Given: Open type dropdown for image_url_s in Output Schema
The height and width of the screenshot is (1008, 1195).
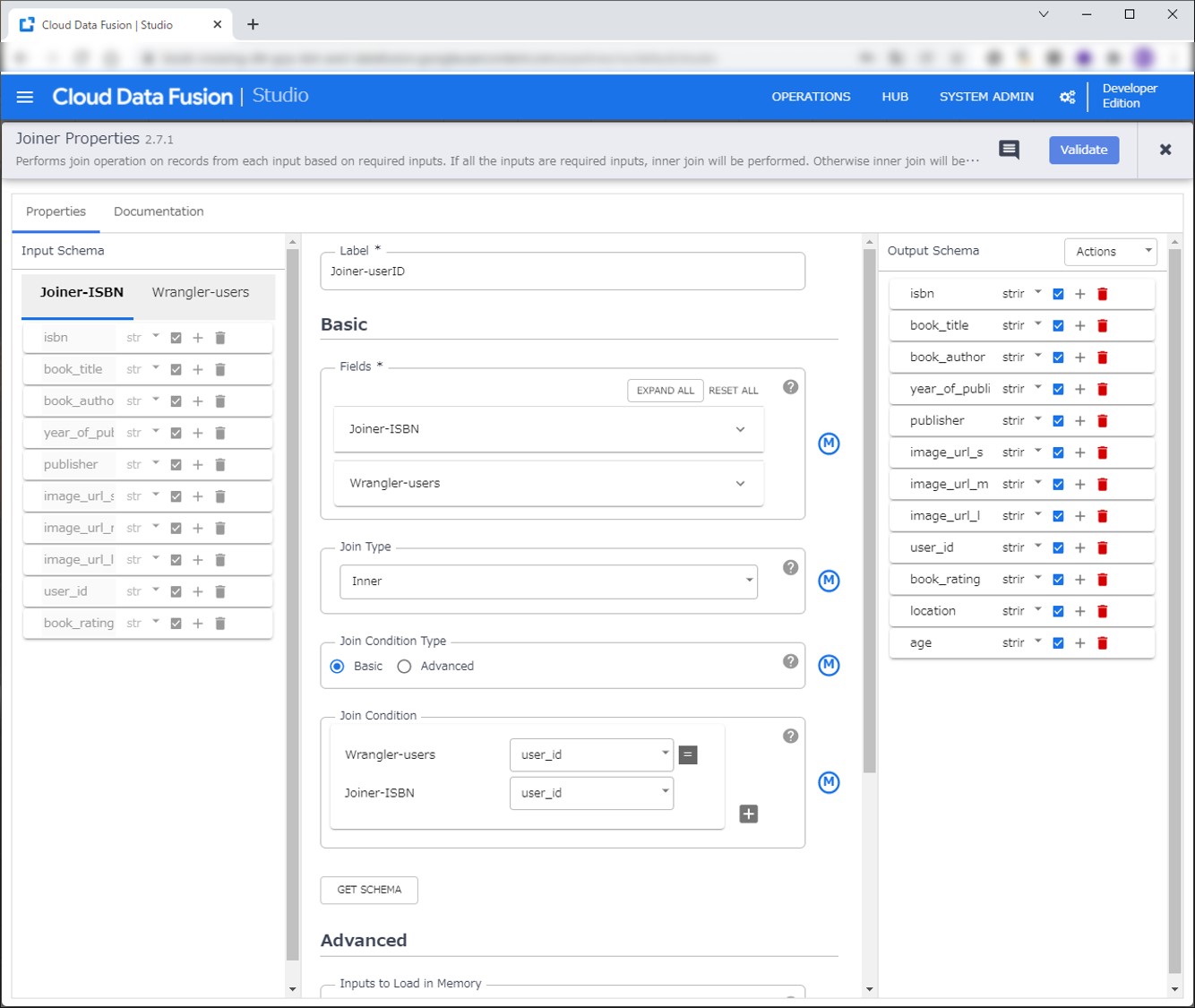Looking at the screenshot, I should tap(1021, 452).
